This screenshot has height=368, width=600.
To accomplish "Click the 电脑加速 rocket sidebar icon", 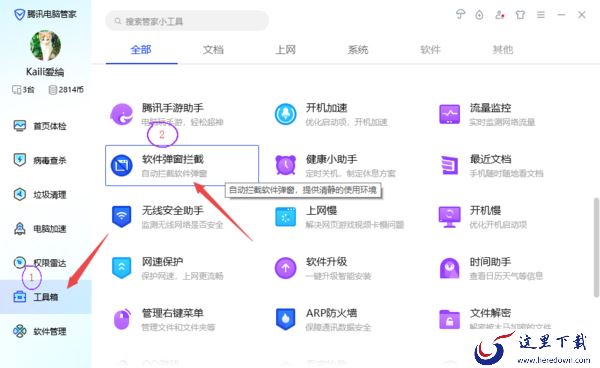I will (20, 228).
